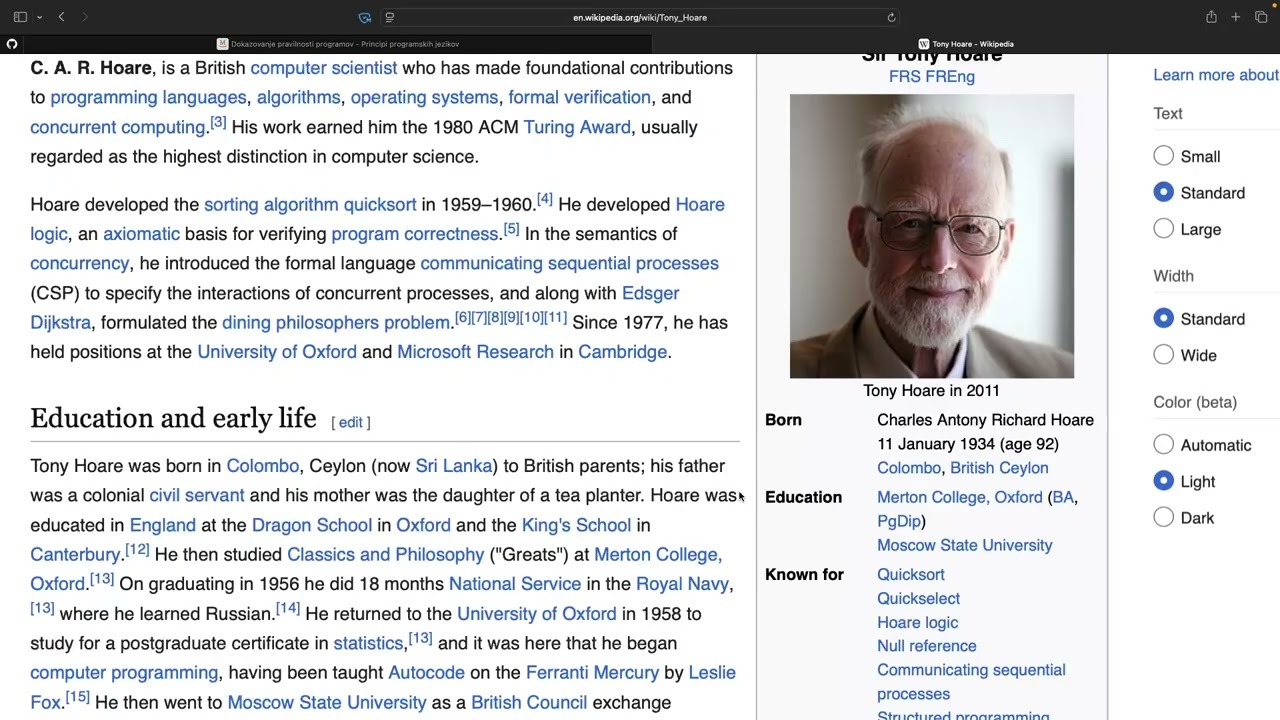Screen dimensions: 1280x720
Task: Select Standard text size
Action: pyautogui.click(x=1163, y=192)
